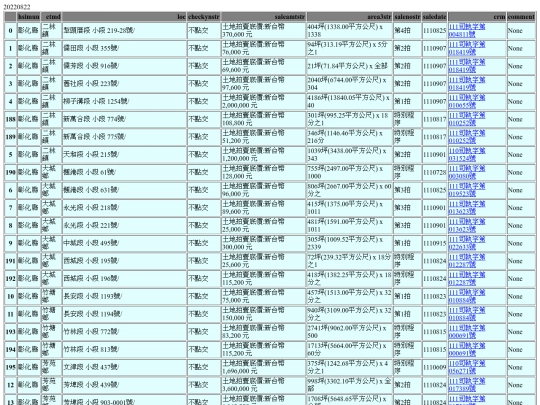Viewport: 540px width, 405px height.
Task: Click the 'loc' column header
Action: click(x=124, y=17)
